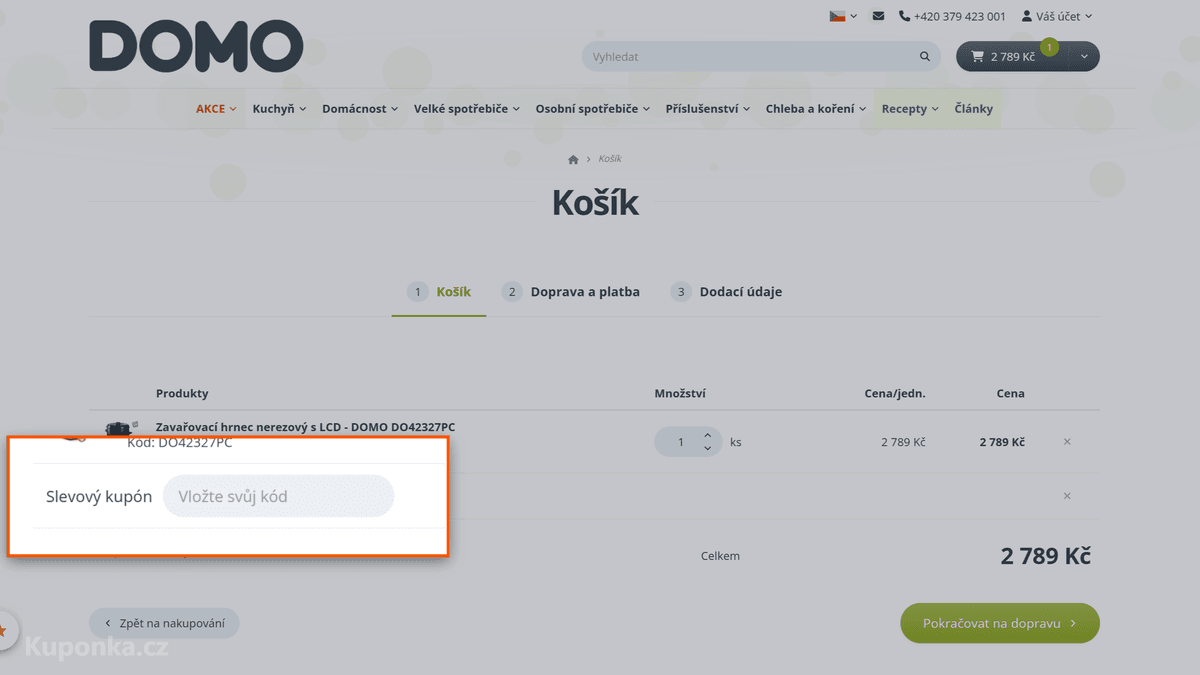This screenshot has width=1200, height=675.
Task: Expand the cart dropdown arrow
Action: point(1085,57)
